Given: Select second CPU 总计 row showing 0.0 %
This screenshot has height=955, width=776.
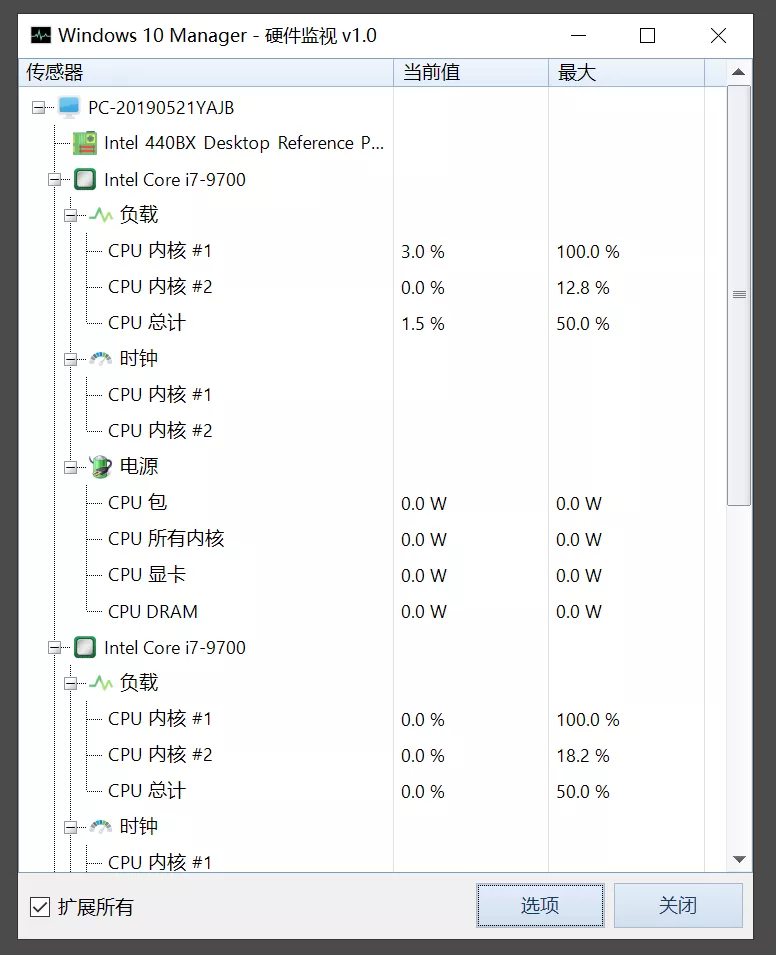Looking at the screenshot, I should pyautogui.click(x=147, y=791).
